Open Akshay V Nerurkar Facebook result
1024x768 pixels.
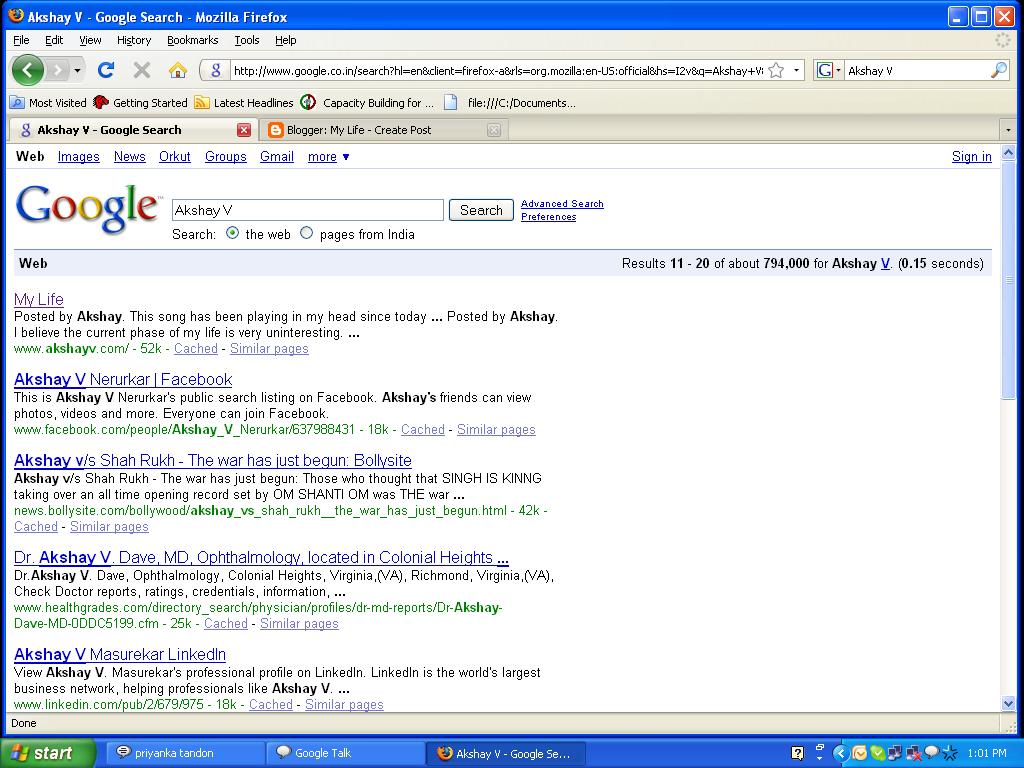click(123, 380)
